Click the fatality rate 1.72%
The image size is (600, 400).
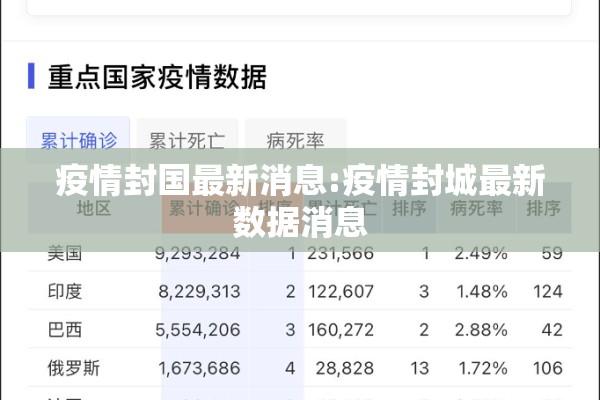483,368
